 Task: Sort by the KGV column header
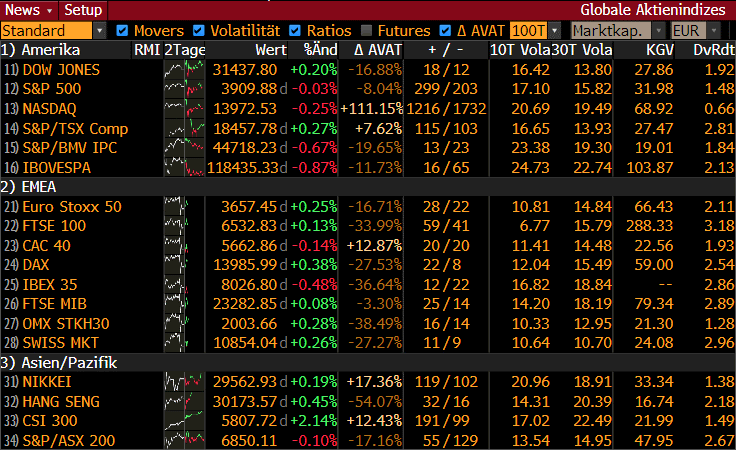pos(659,50)
